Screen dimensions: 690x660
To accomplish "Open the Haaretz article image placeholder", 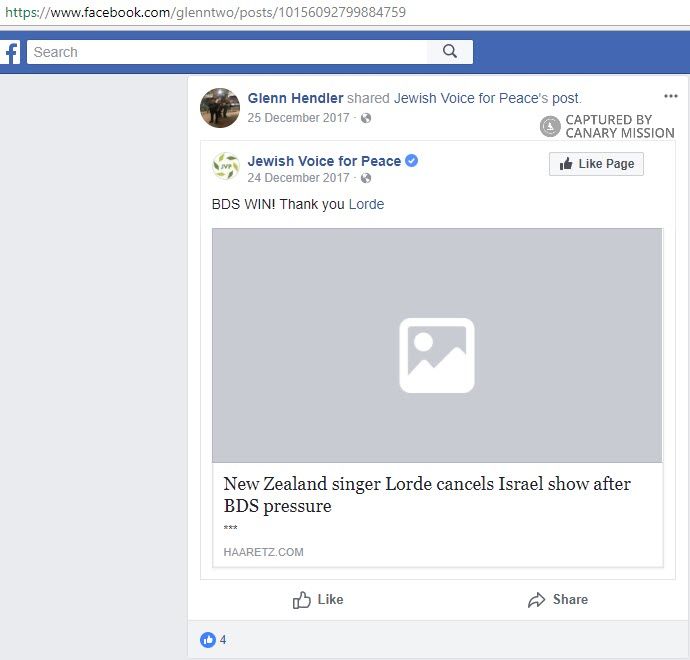I will (437, 346).
